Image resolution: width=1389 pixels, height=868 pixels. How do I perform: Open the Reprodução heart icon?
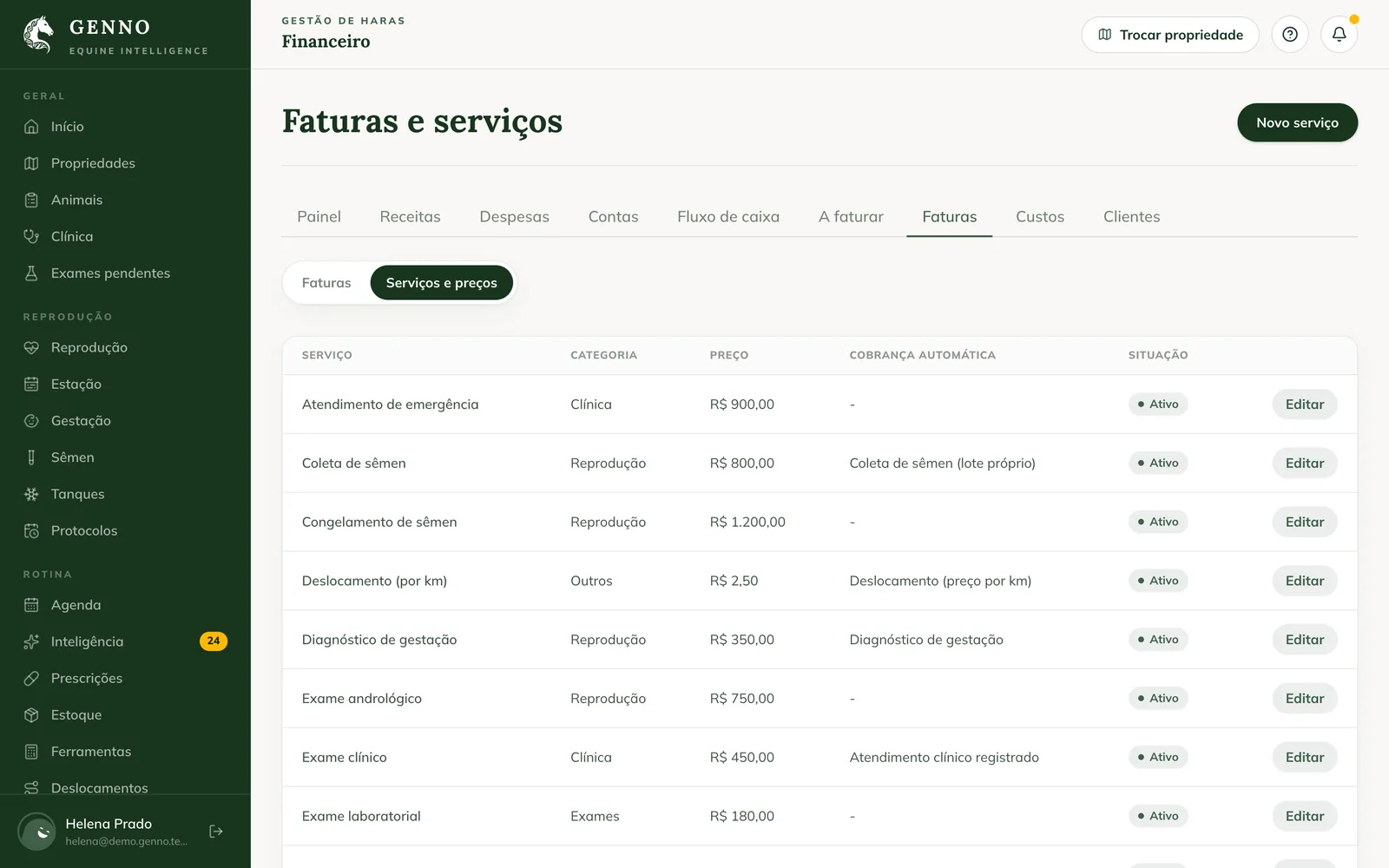[x=31, y=347]
